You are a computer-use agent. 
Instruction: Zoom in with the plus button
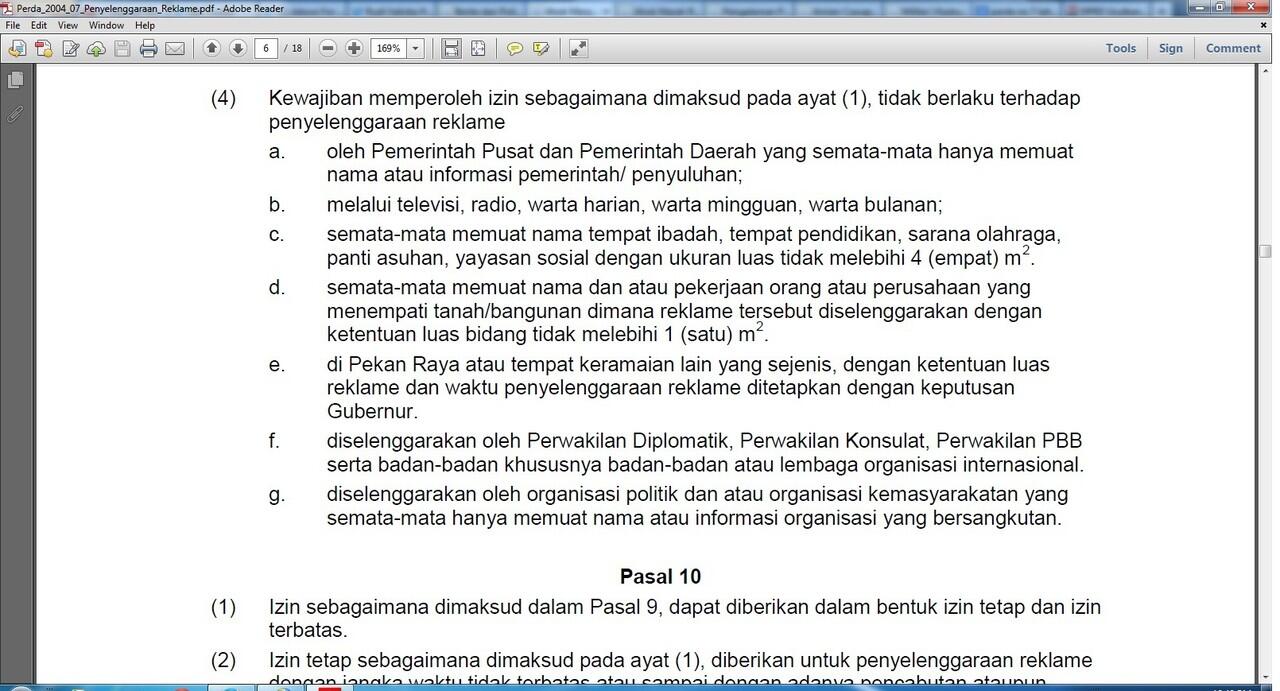click(x=354, y=48)
